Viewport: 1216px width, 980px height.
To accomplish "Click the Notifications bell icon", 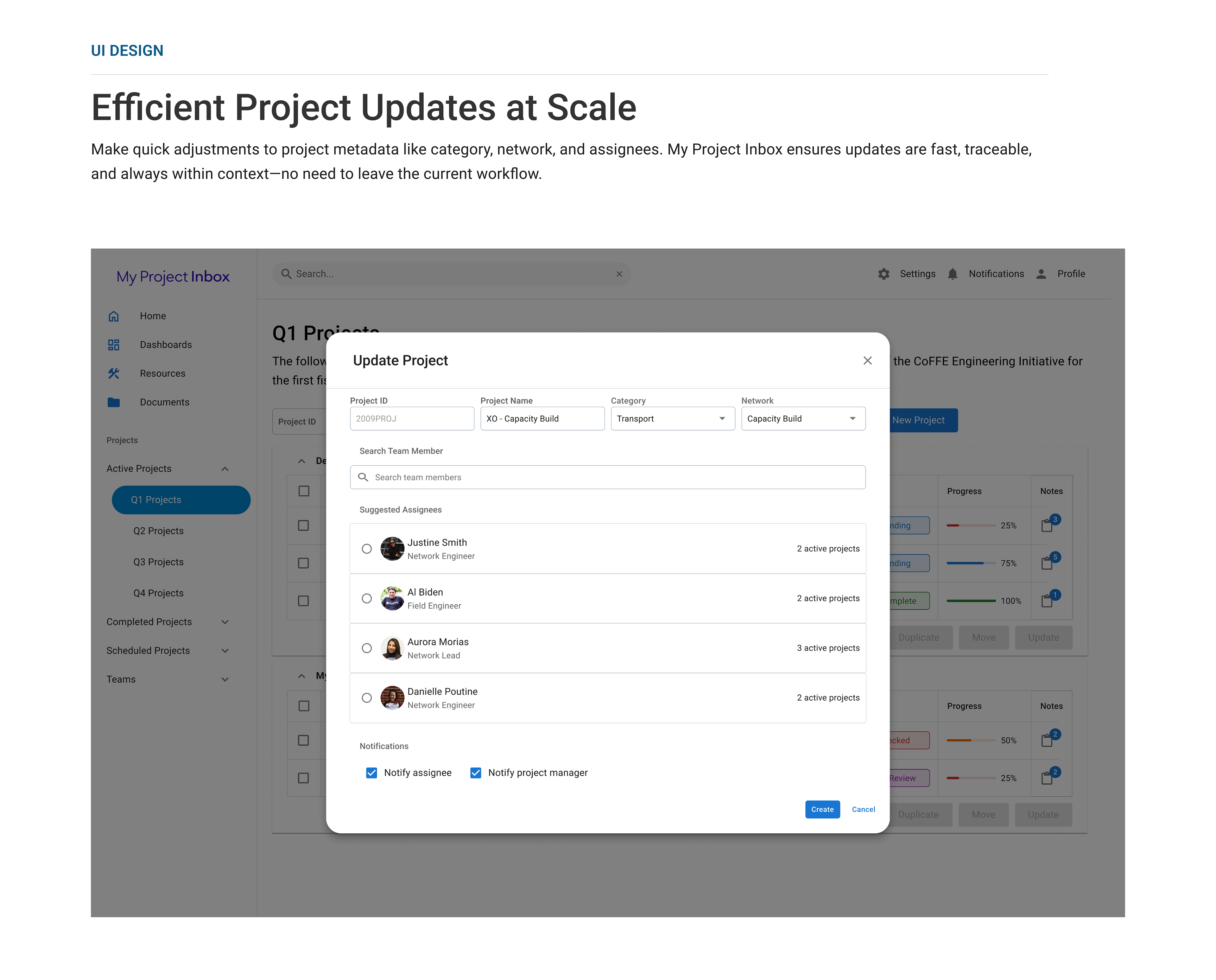I will 953,274.
